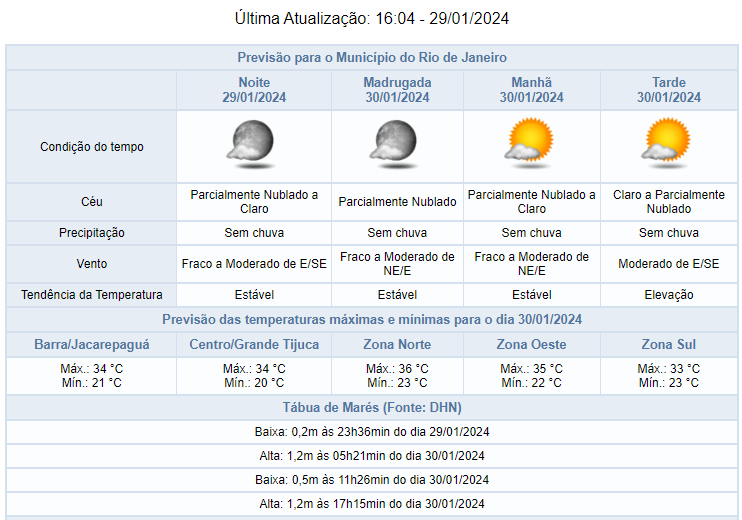This screenshot has height=520, width=742.
Task: Click 'Sem chuva' in the Manhã column
Action: coord(531,233)
